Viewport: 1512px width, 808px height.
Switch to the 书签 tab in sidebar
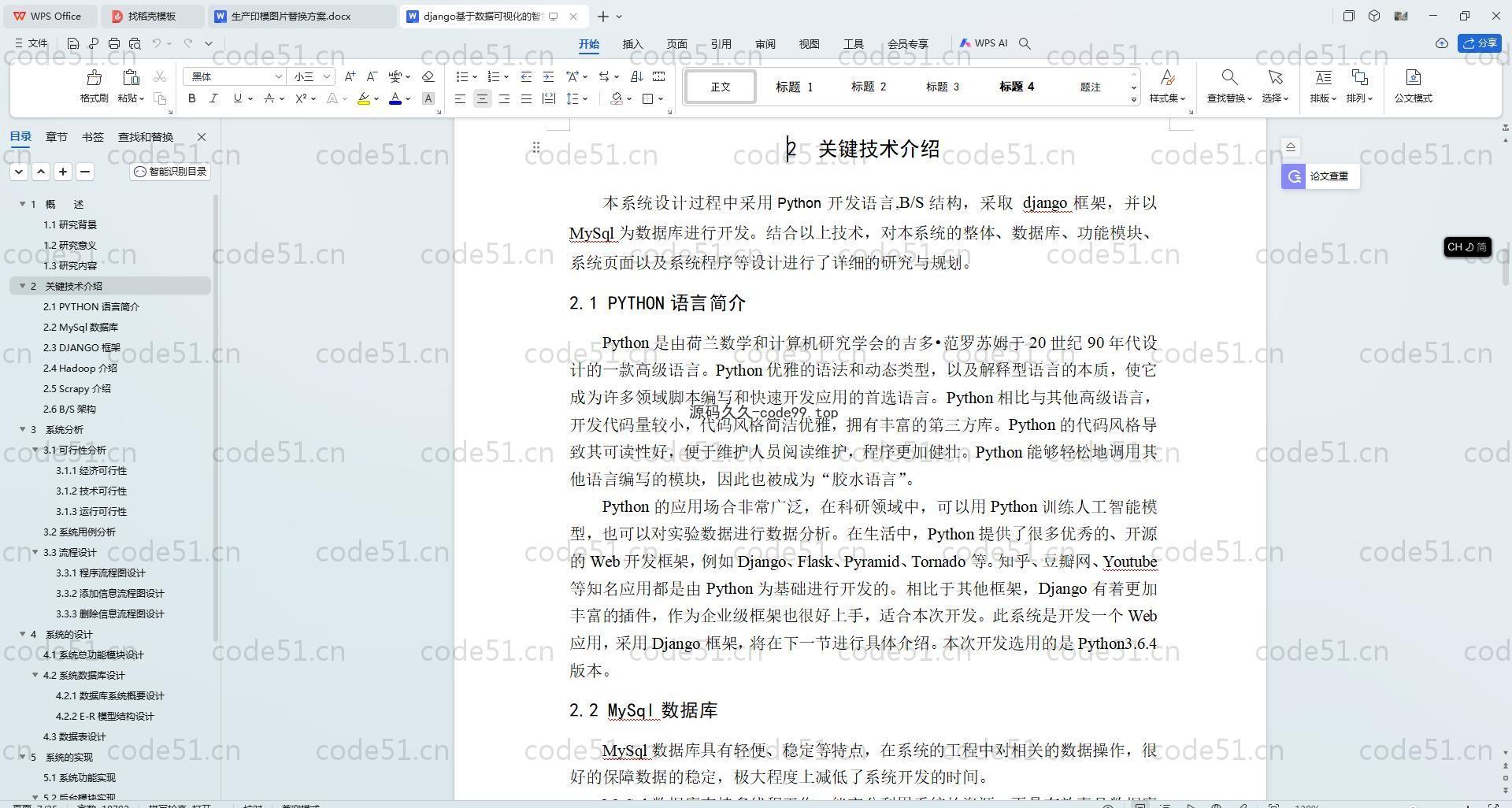click(x=92, y=137)
